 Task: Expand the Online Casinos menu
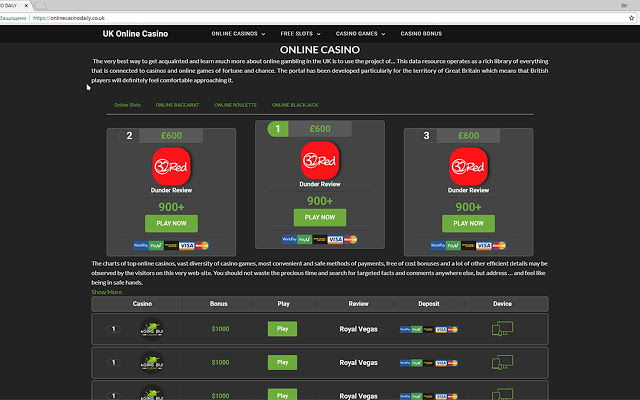(238, 34)
